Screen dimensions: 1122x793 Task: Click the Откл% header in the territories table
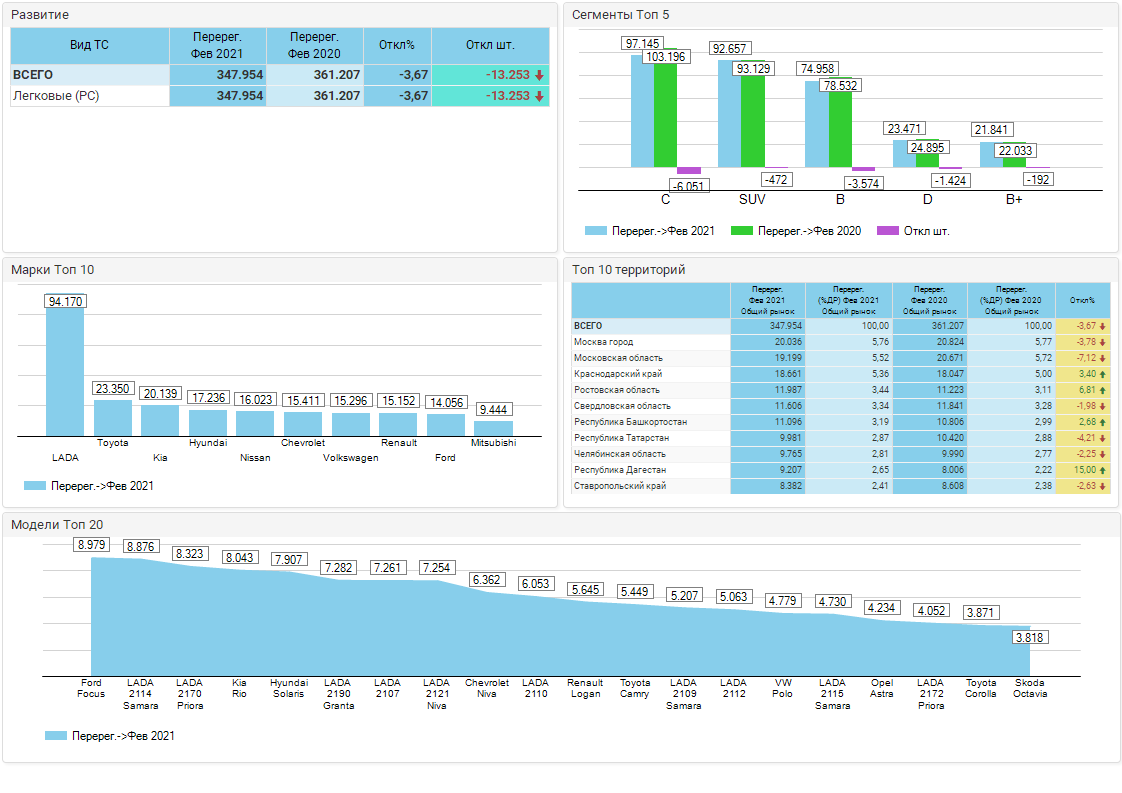[1082, 300]
